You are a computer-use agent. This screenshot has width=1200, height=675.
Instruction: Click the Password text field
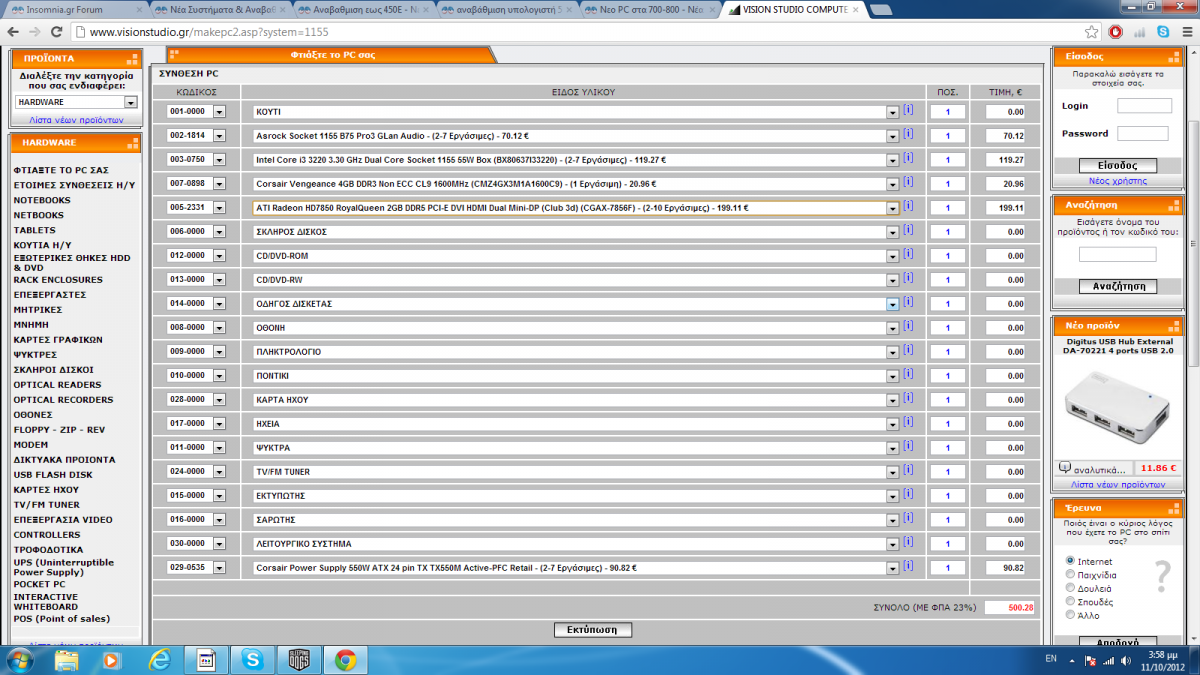(x=1142, y=133)
